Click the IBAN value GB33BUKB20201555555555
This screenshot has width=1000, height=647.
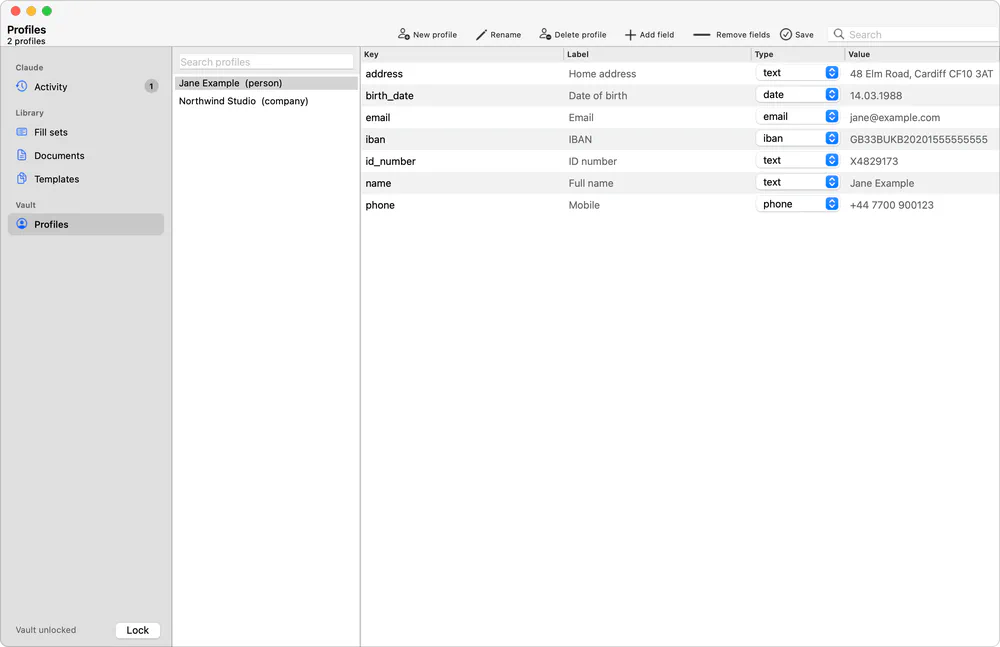tap(918, 139)
